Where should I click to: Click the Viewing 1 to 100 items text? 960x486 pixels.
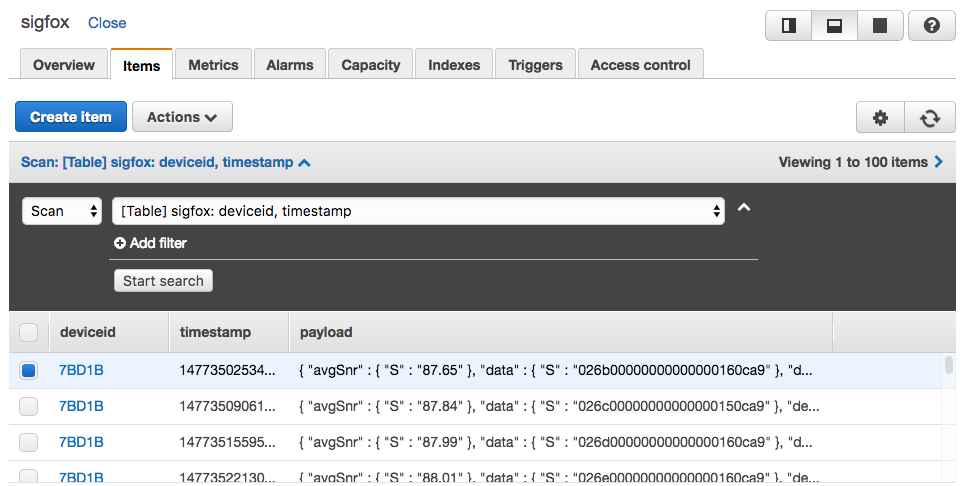[853, 162]
